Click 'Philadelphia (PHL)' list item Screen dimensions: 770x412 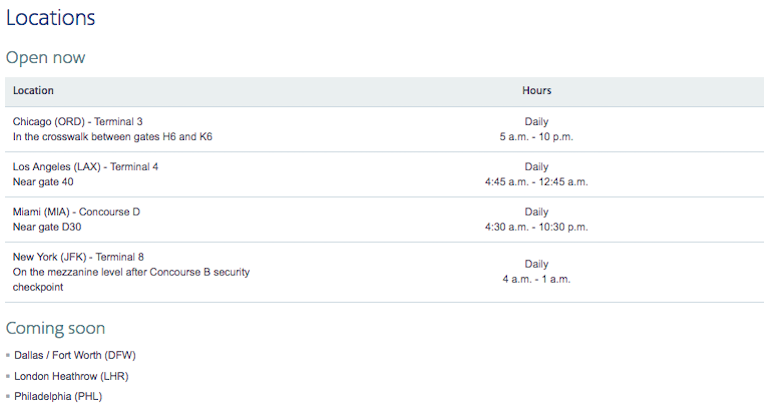(58, 396)
